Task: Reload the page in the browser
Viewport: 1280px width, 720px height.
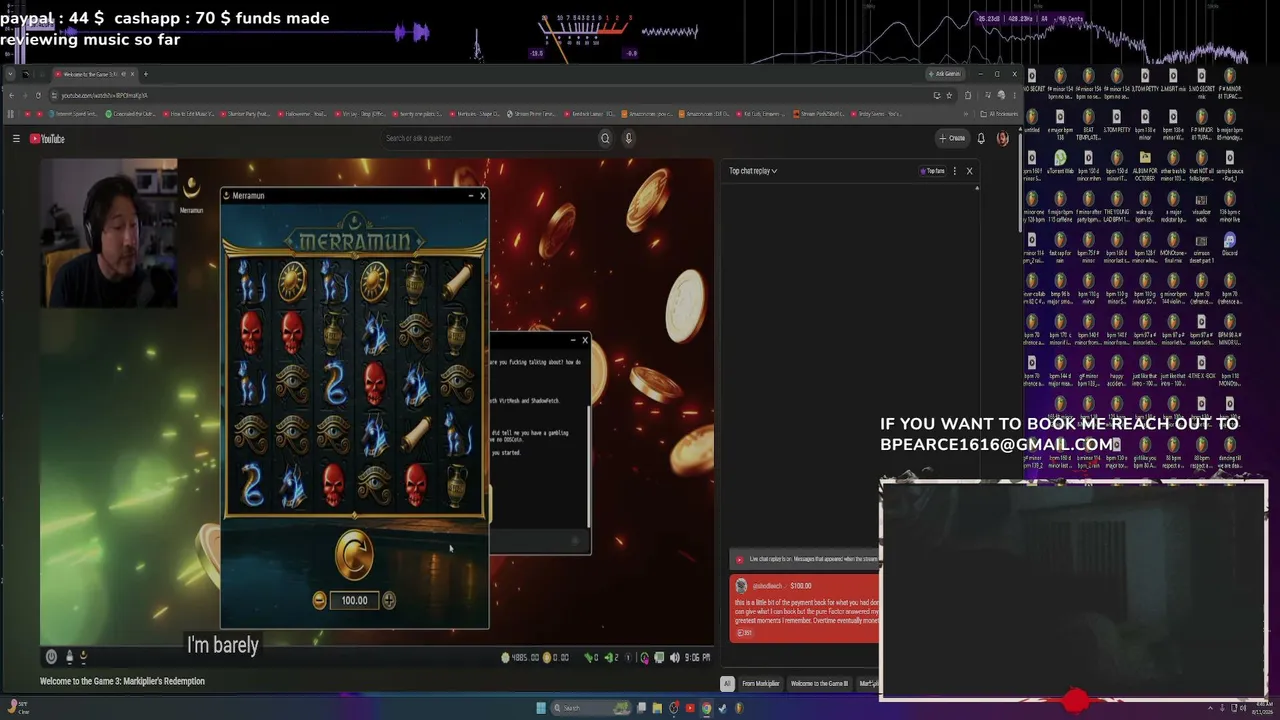Action: pos(38,95)
